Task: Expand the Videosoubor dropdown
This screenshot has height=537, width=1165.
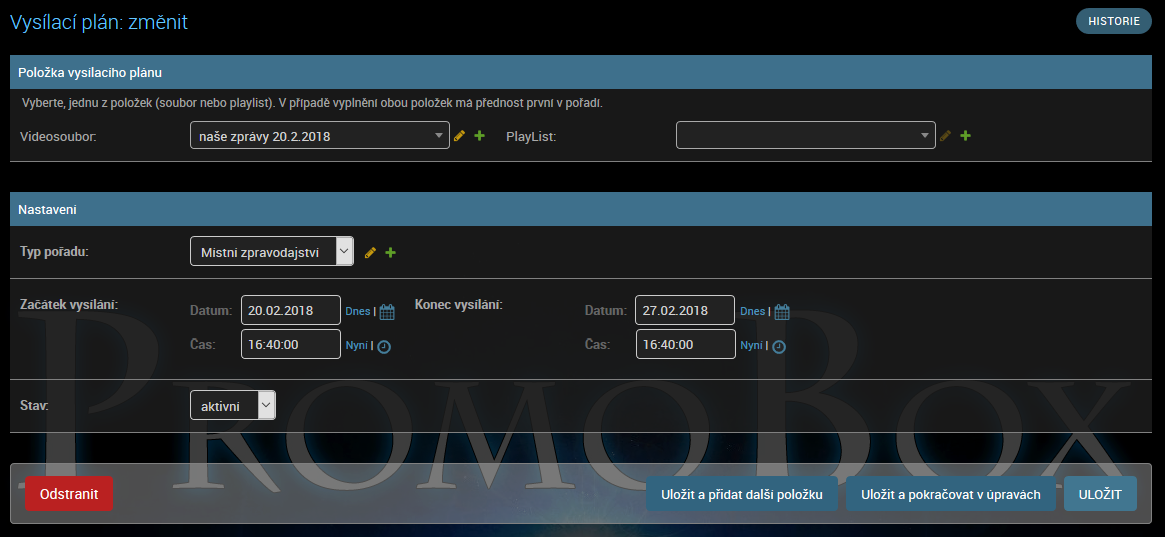Action: 319,136
